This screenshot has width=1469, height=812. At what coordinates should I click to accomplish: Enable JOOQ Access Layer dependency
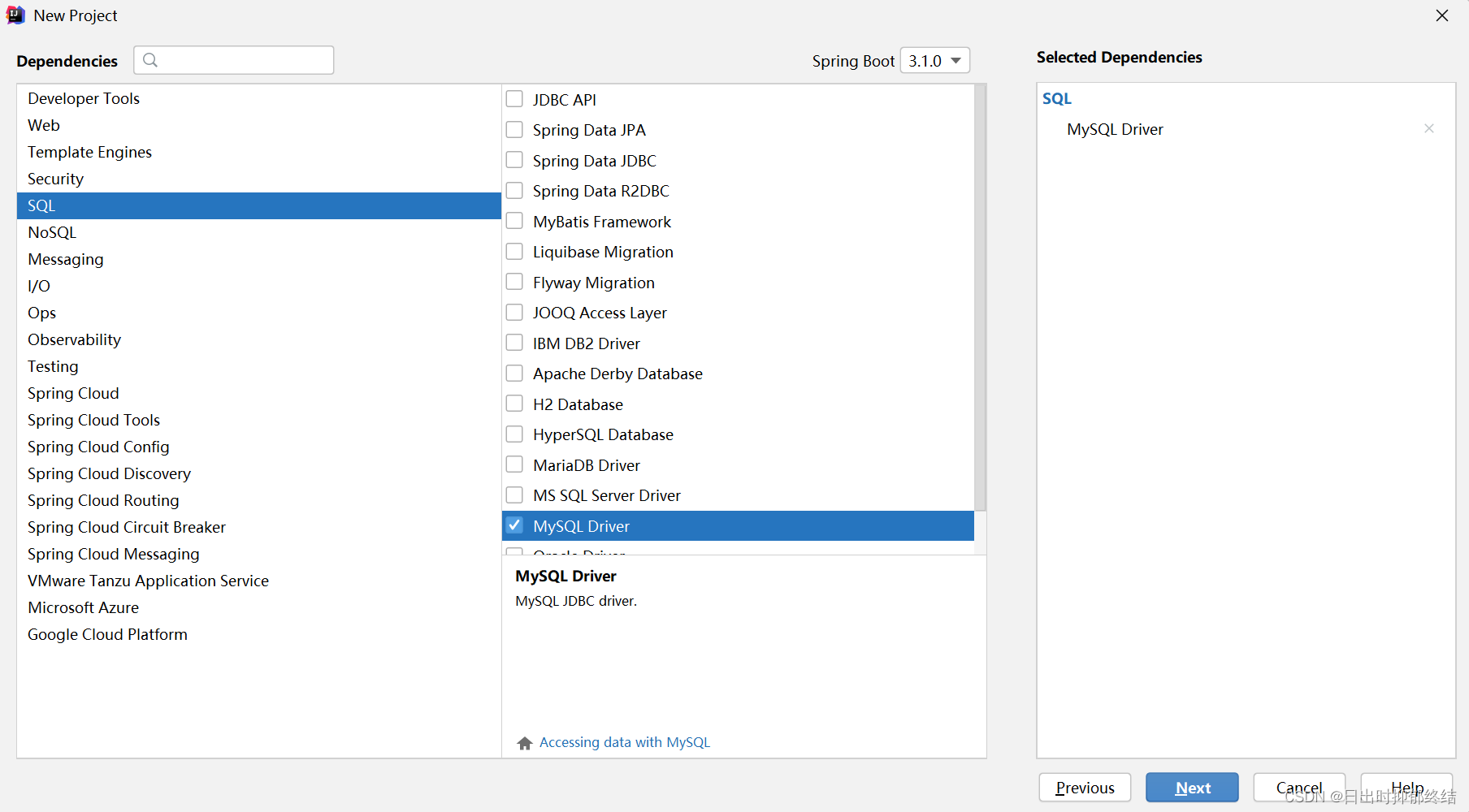(x=514, y=313)
